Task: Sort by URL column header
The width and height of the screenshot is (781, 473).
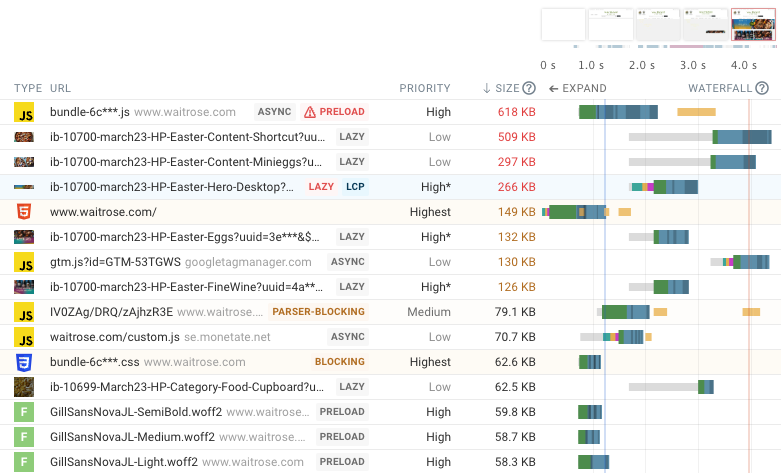Action: (60, 88)
